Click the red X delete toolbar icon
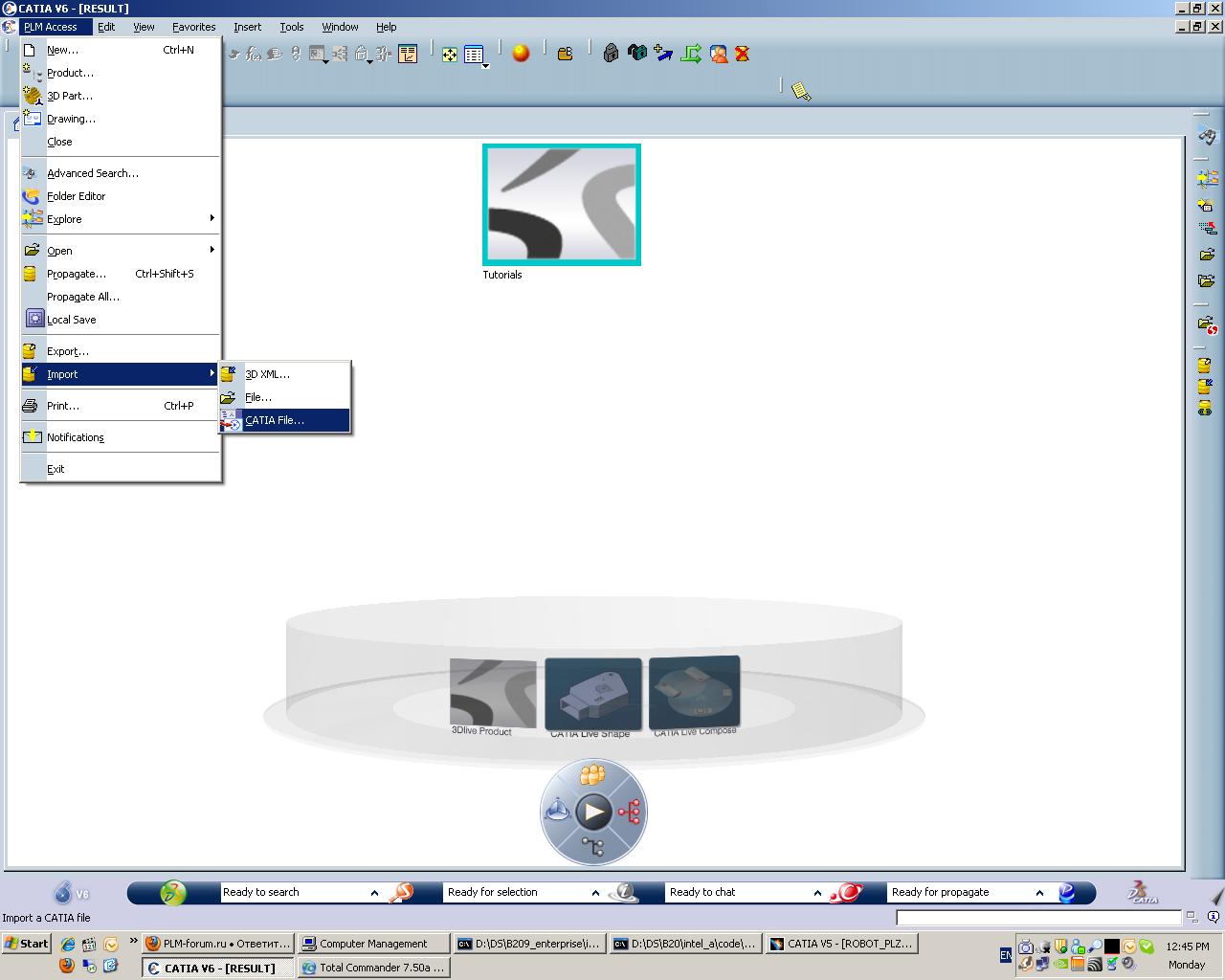The image size is (1225, 980). coord(742,54)
